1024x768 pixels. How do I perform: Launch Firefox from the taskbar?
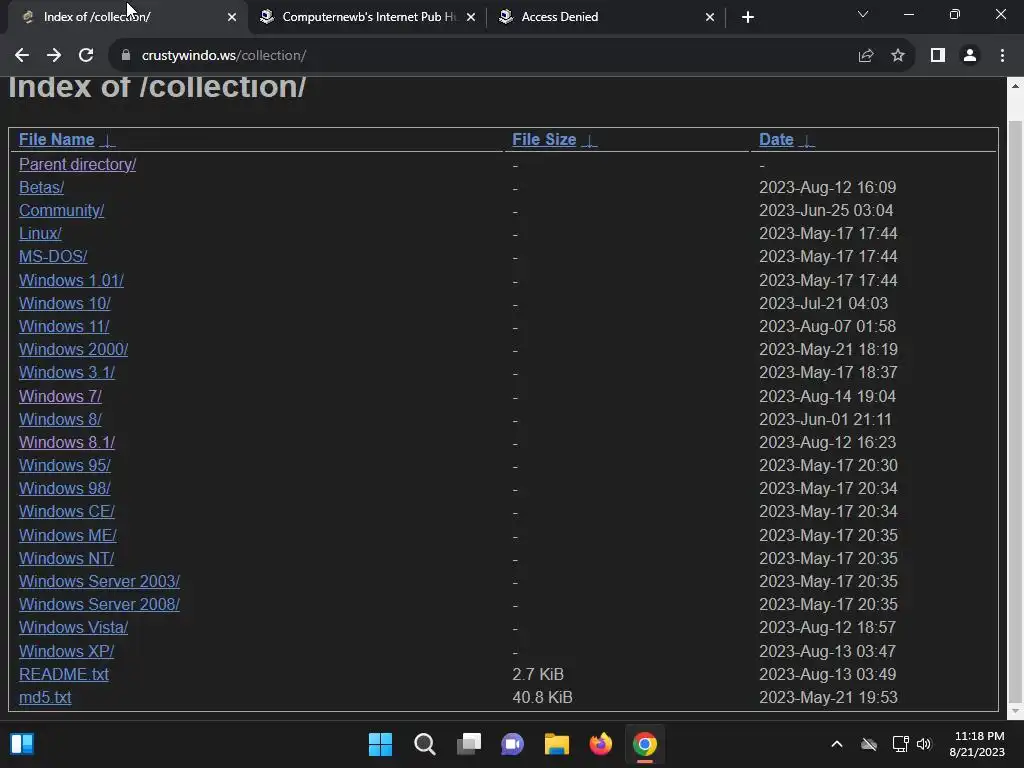[601, 744]
